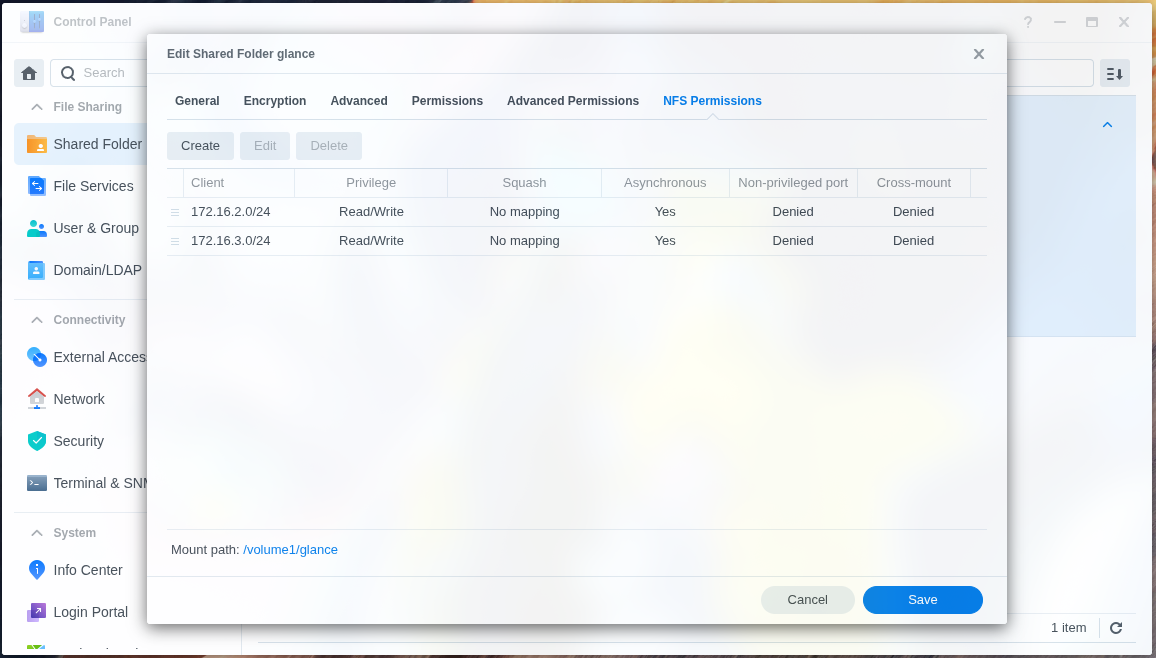Viewport: 1156px width, 658px height.
Task: Click Yes in the 172.16.2.0/24 row
Action: (665, 212)
